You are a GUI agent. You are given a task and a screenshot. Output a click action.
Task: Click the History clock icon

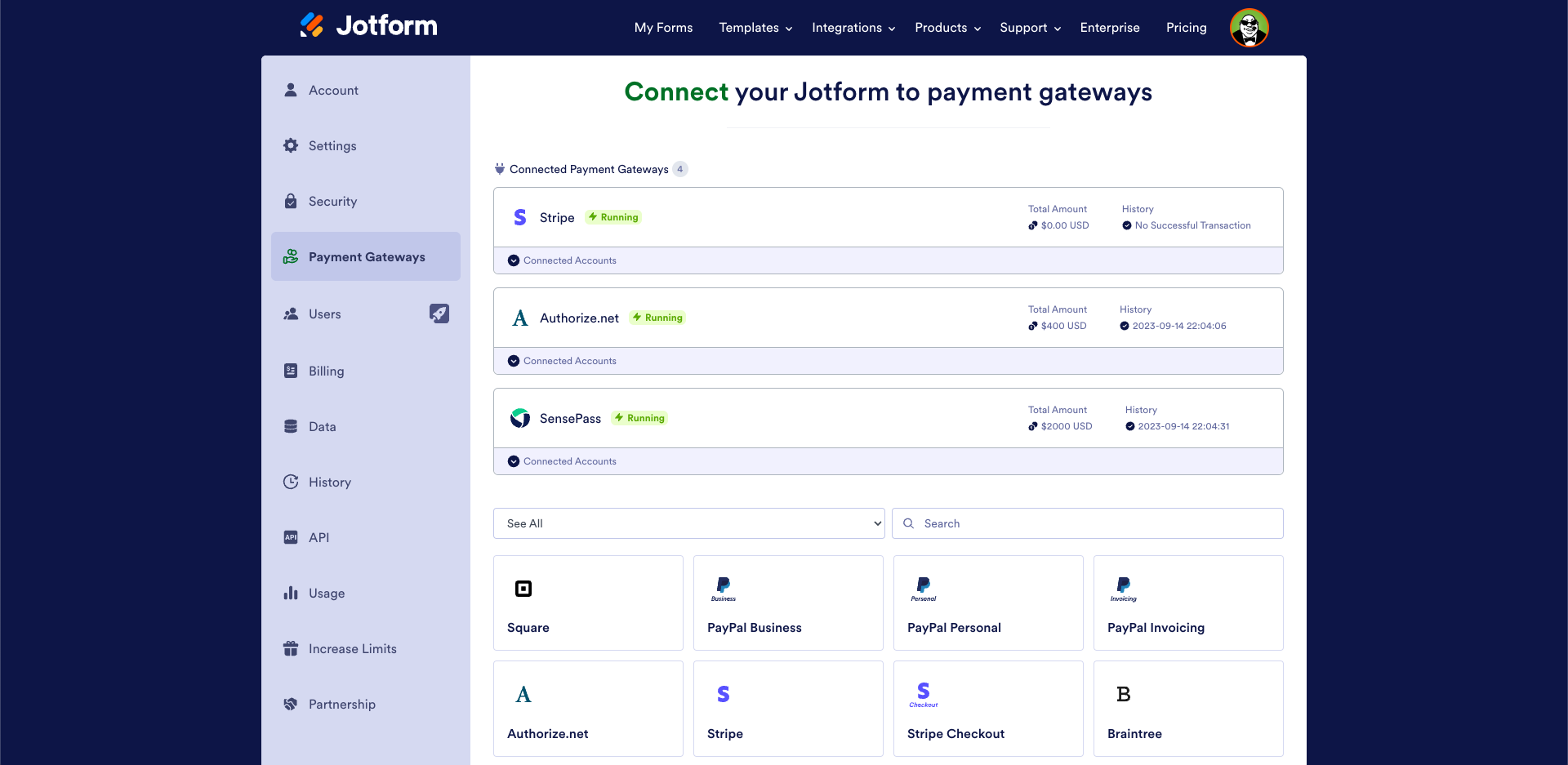291,482
